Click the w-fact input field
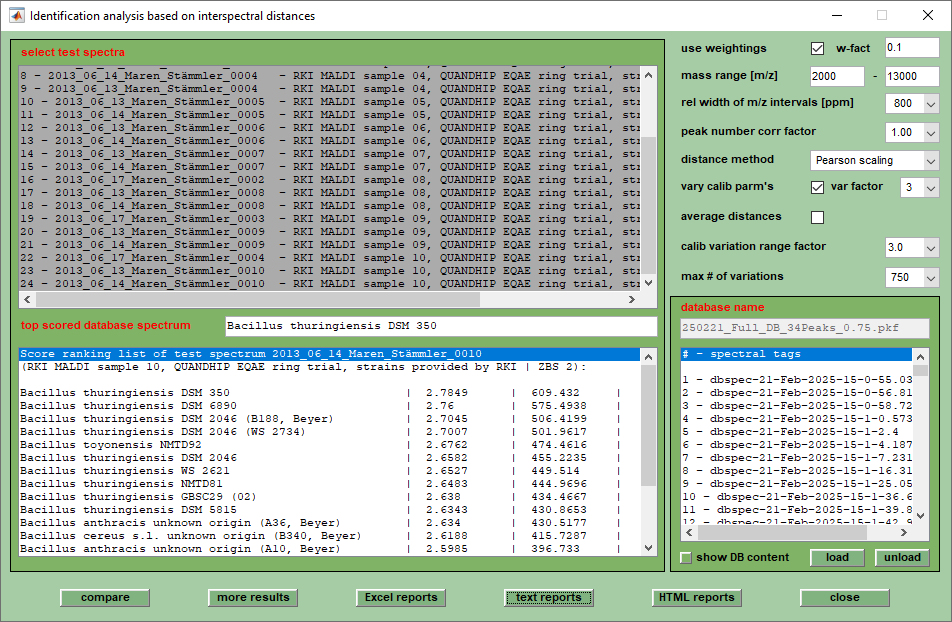The width and height of the screenshot is (952, 622). [911, 48]
